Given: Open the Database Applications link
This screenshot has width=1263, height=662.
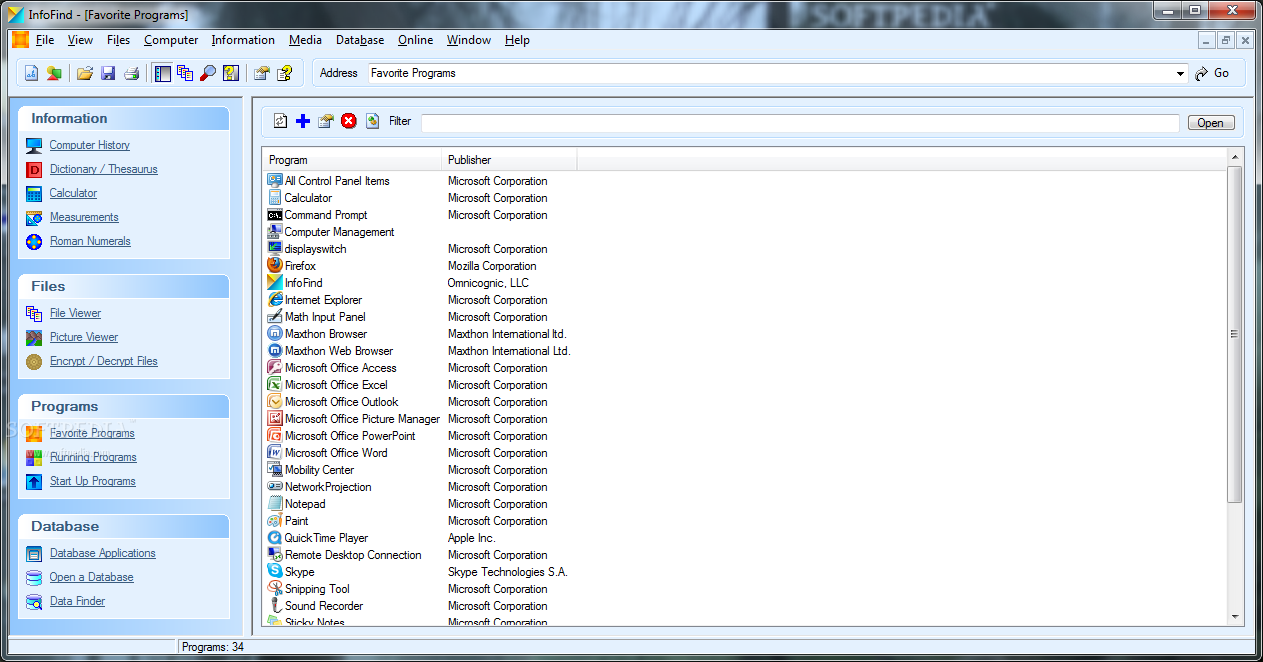Looking at the screenshot, I should point(103,553).
